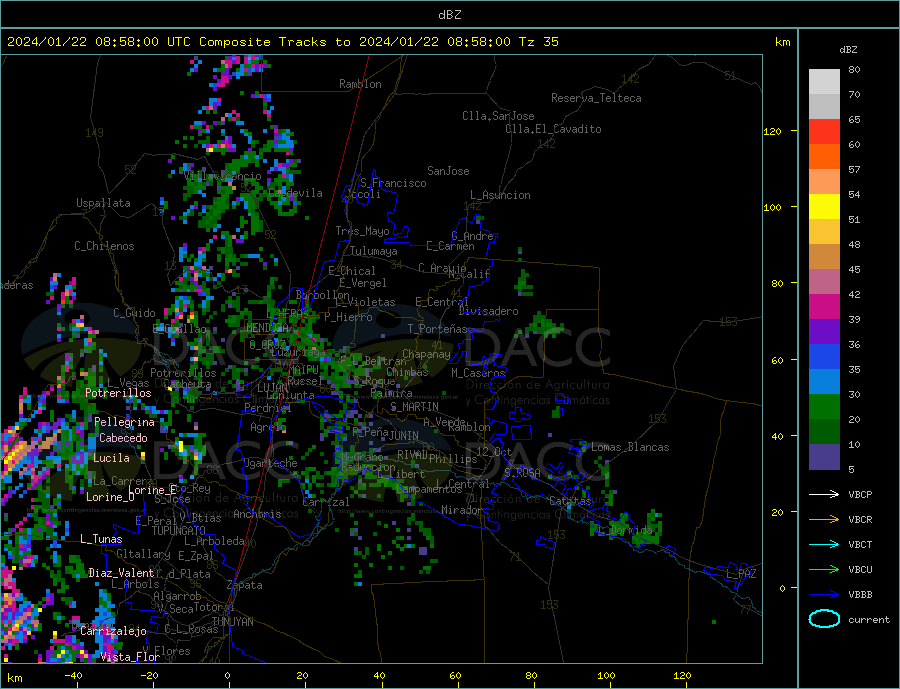Click the 'Divisadero' map label
Viewport: 900px width, 689px height.
tap(488, 311)
